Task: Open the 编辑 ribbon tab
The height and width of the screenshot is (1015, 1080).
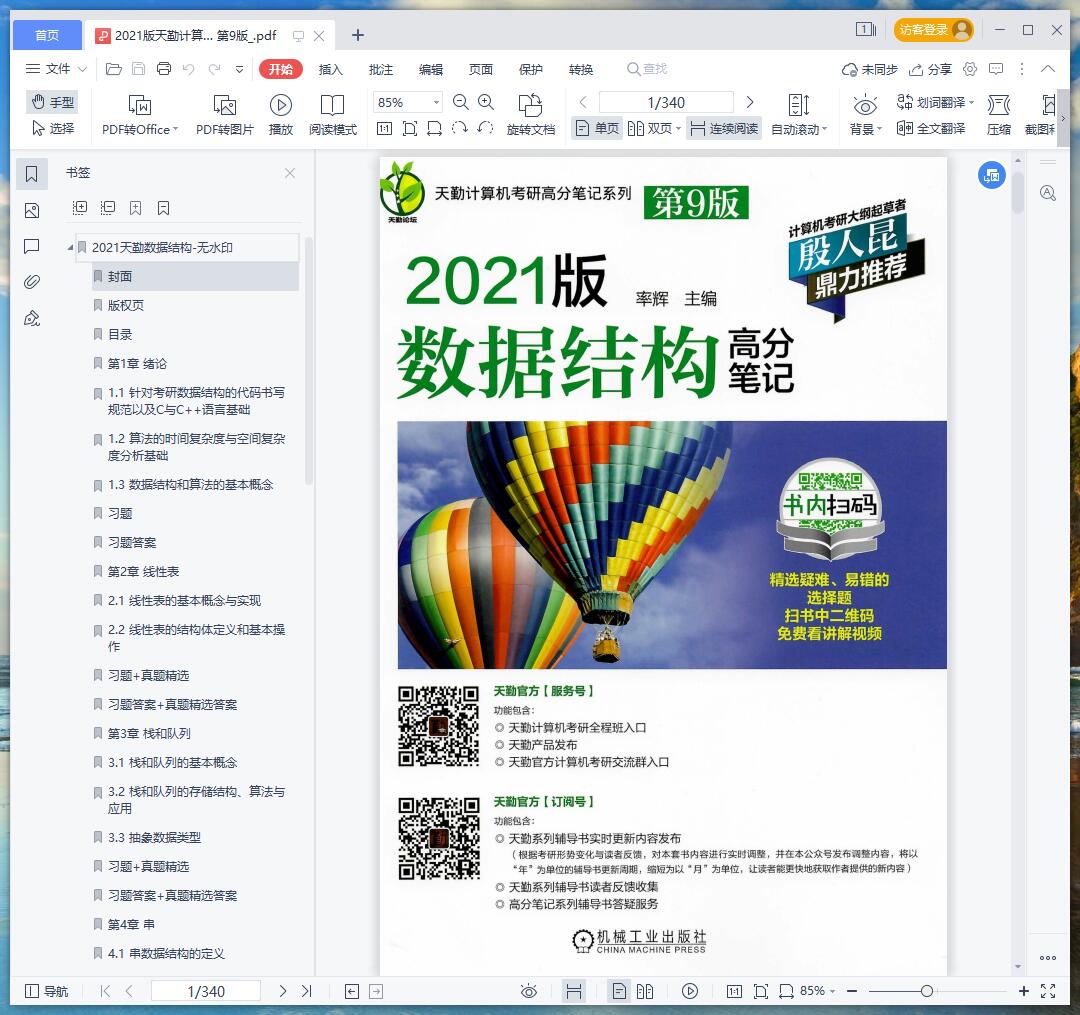Action: point(431,70)
